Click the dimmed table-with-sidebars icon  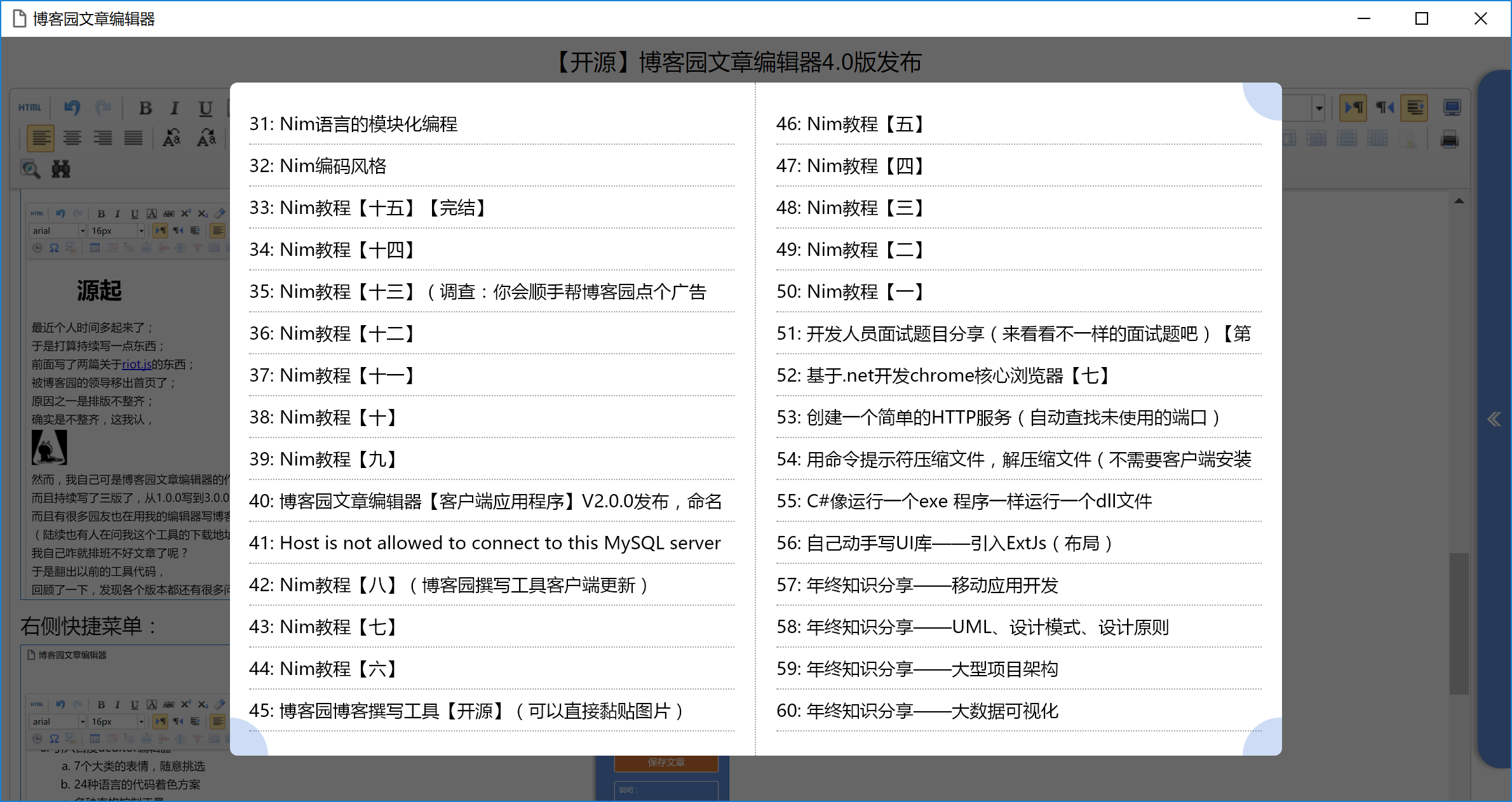pos(1316,138)
